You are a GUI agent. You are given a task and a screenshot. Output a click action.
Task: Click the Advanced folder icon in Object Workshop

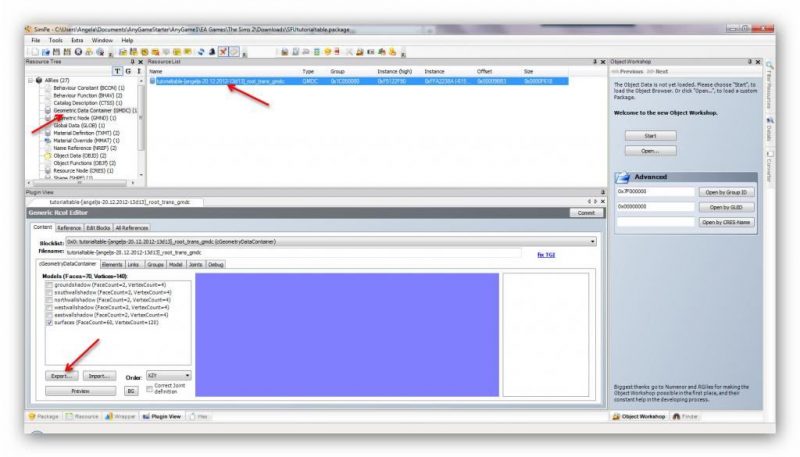tap(621, 177)
